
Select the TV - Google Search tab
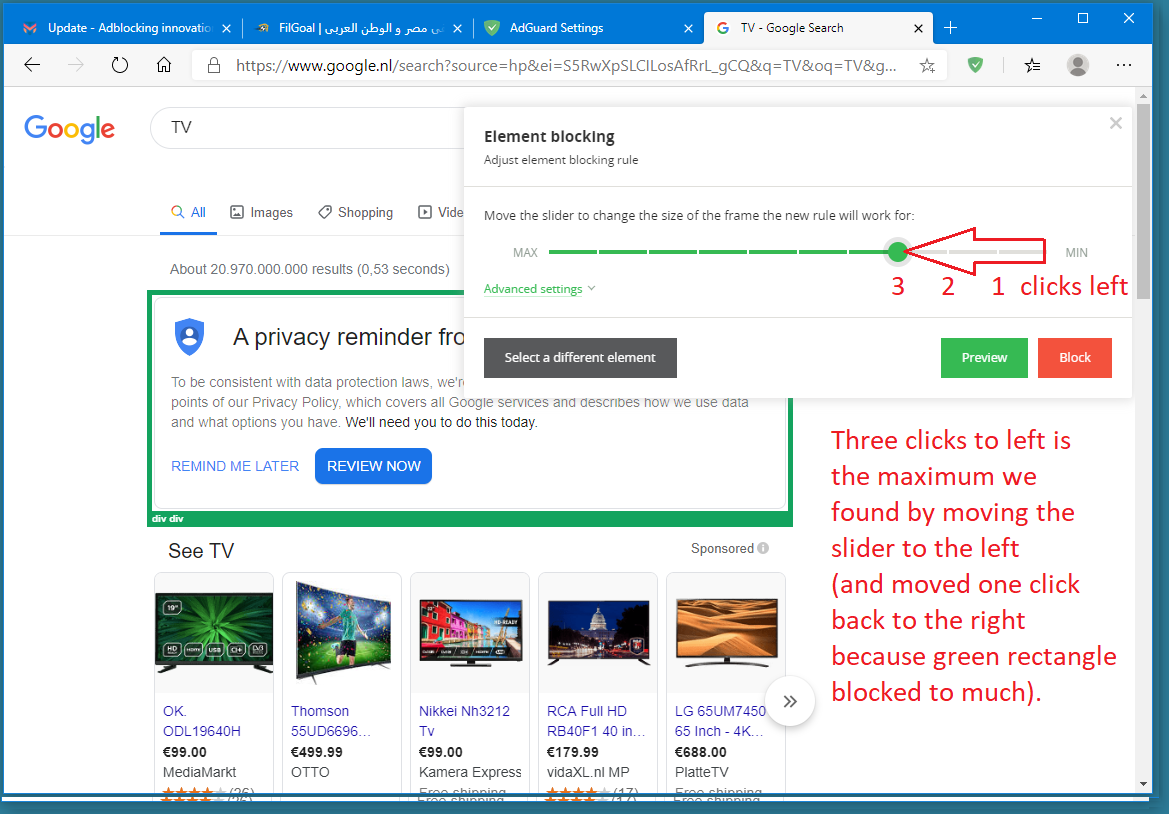point(817,28)
